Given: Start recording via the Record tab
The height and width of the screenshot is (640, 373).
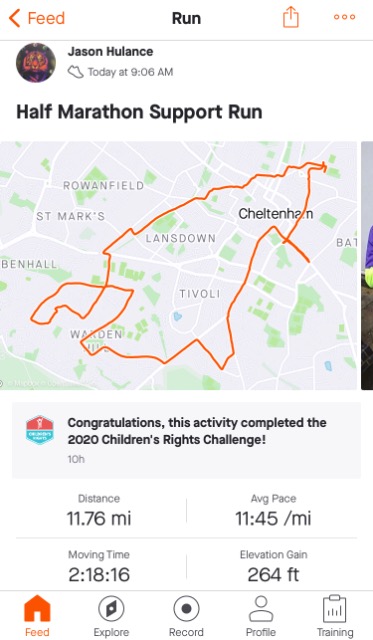Looking at the screenshot, I should tap(186, 616).
